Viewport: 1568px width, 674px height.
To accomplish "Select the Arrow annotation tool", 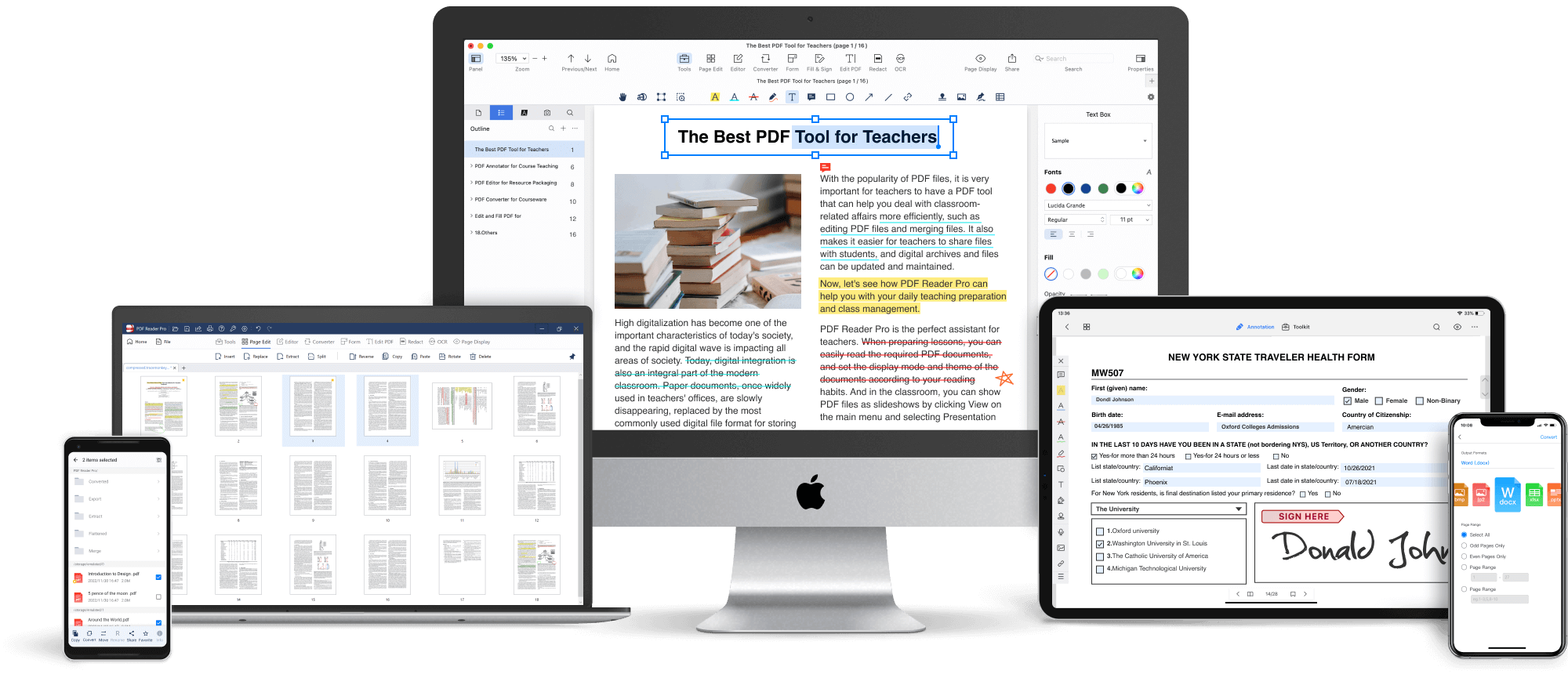I will (x=869, y=97).
